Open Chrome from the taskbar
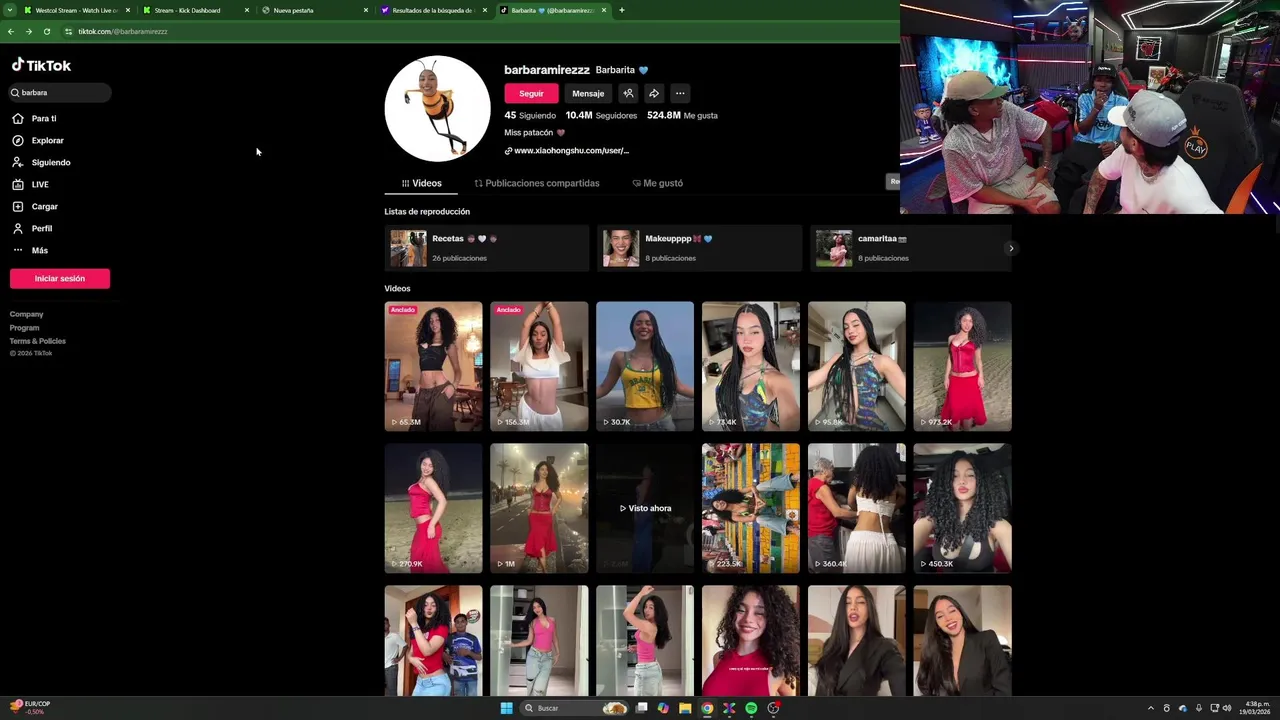The height and width of the screenshot is (720, 1280). [x=707, y=708]
